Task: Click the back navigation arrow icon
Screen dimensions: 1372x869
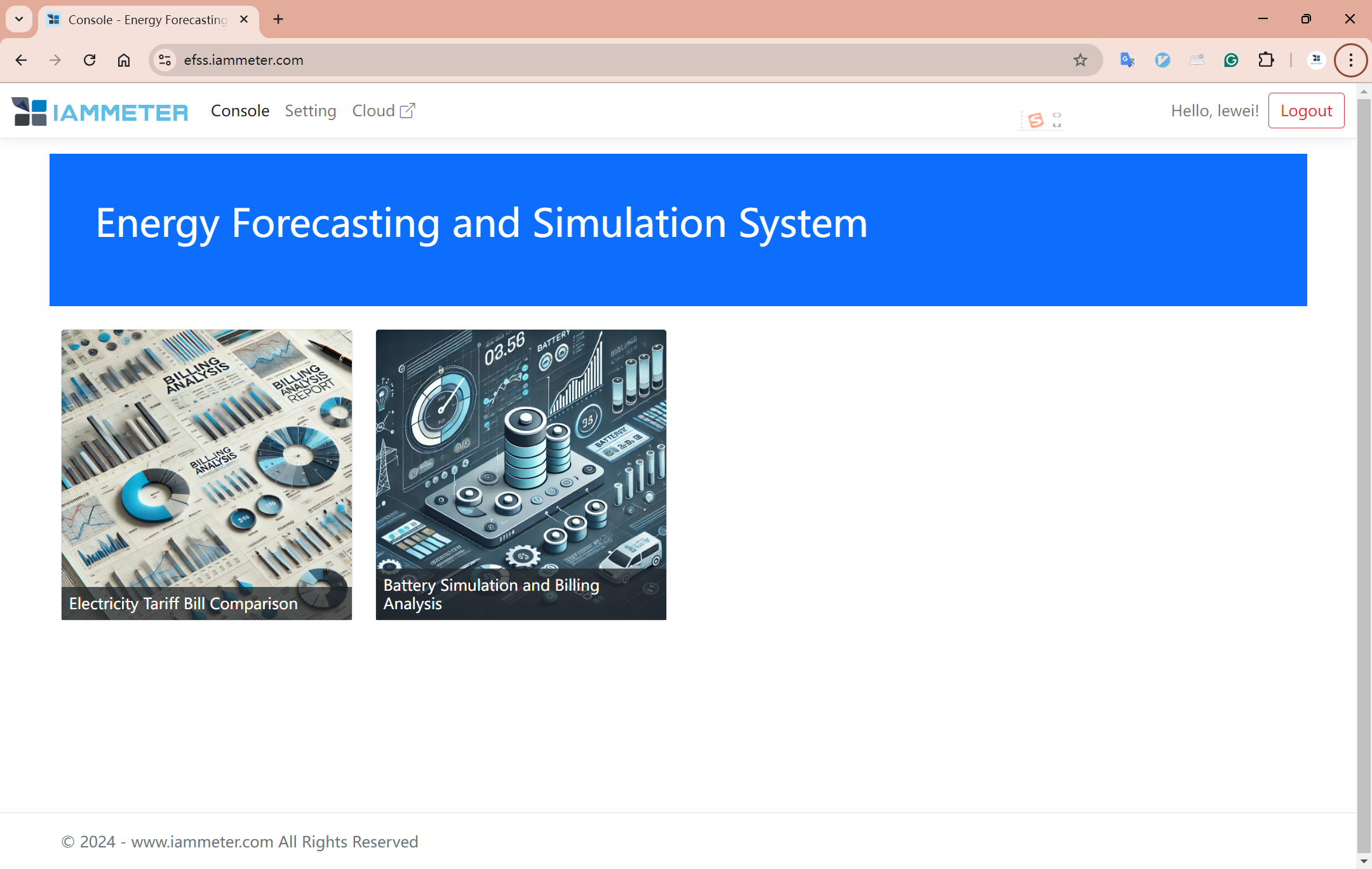Action: pos(21,60)
